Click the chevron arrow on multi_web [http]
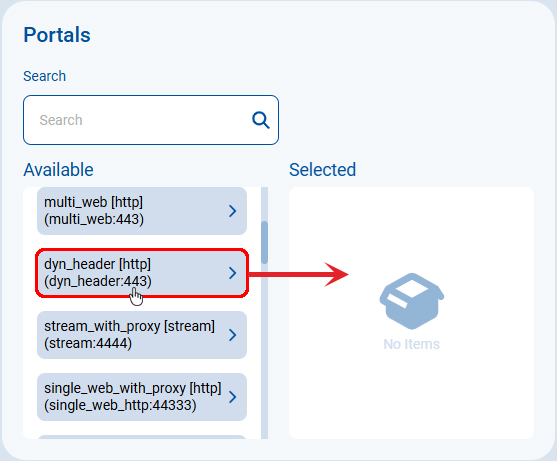Screen dimensions: 557x461 (x=233, y=211)
